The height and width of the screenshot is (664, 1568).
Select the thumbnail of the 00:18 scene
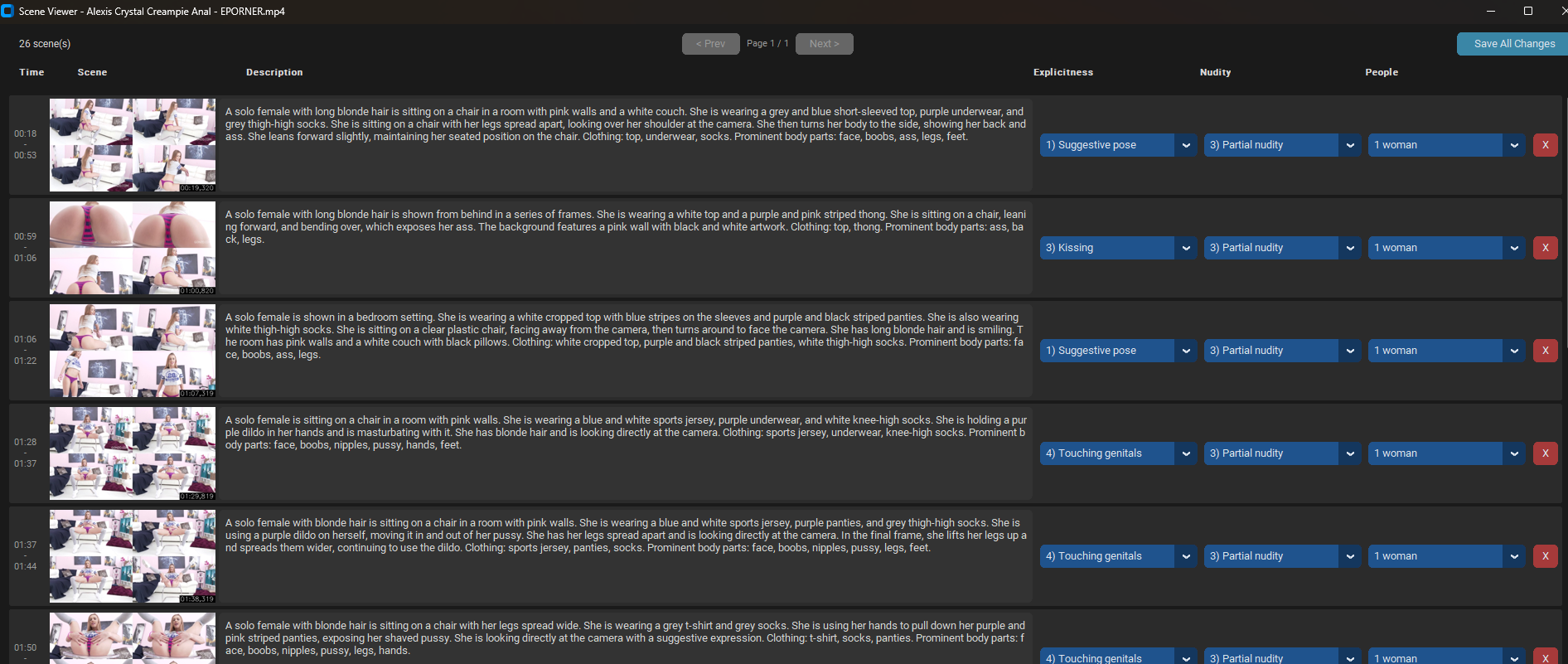click(133, 145)
